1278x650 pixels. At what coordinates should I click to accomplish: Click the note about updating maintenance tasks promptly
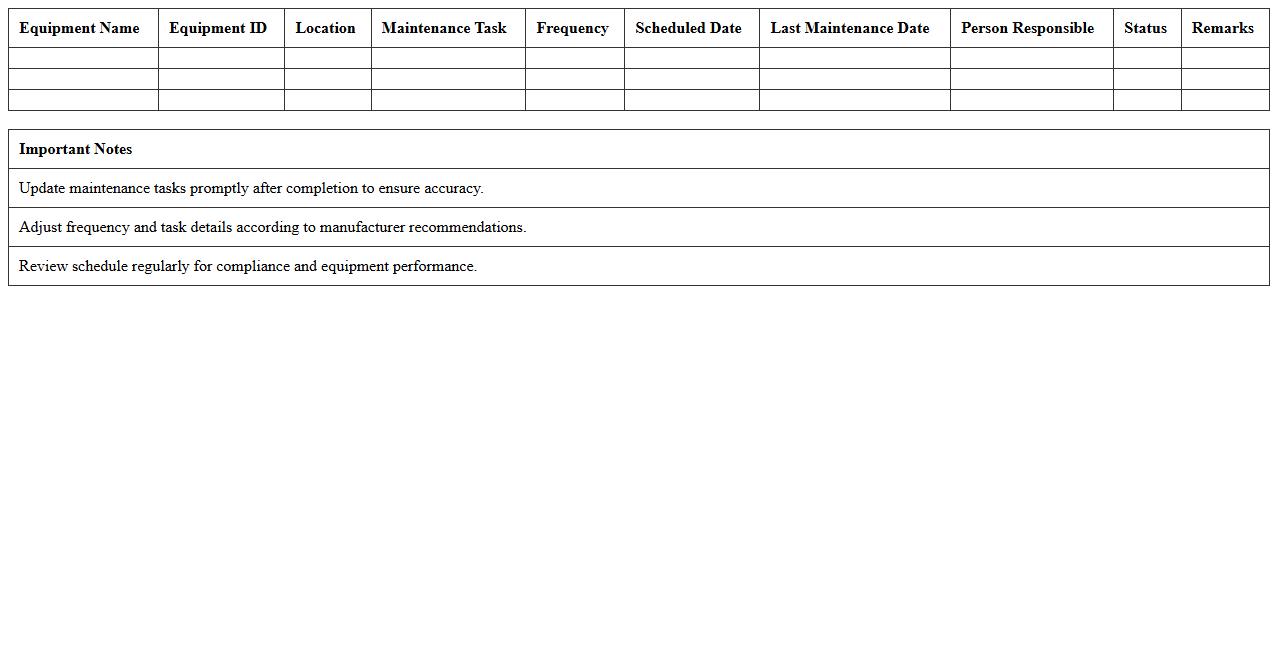coord(251,188)
